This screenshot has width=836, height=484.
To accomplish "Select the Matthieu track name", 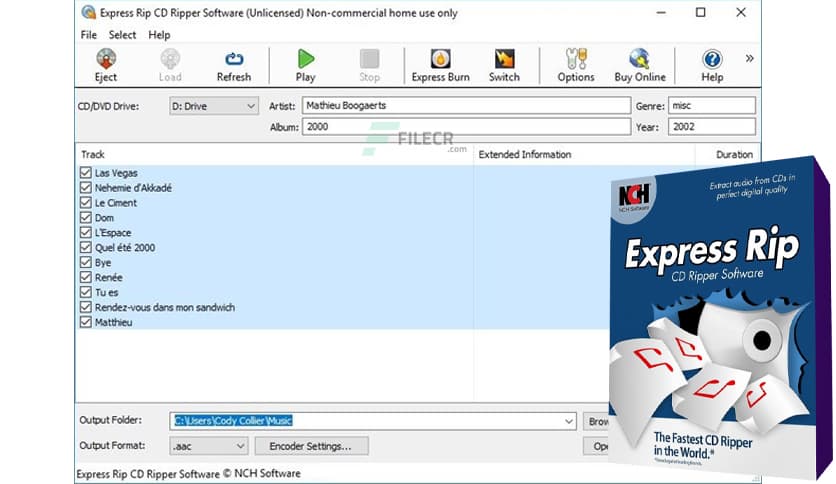I will coord(114,322).
